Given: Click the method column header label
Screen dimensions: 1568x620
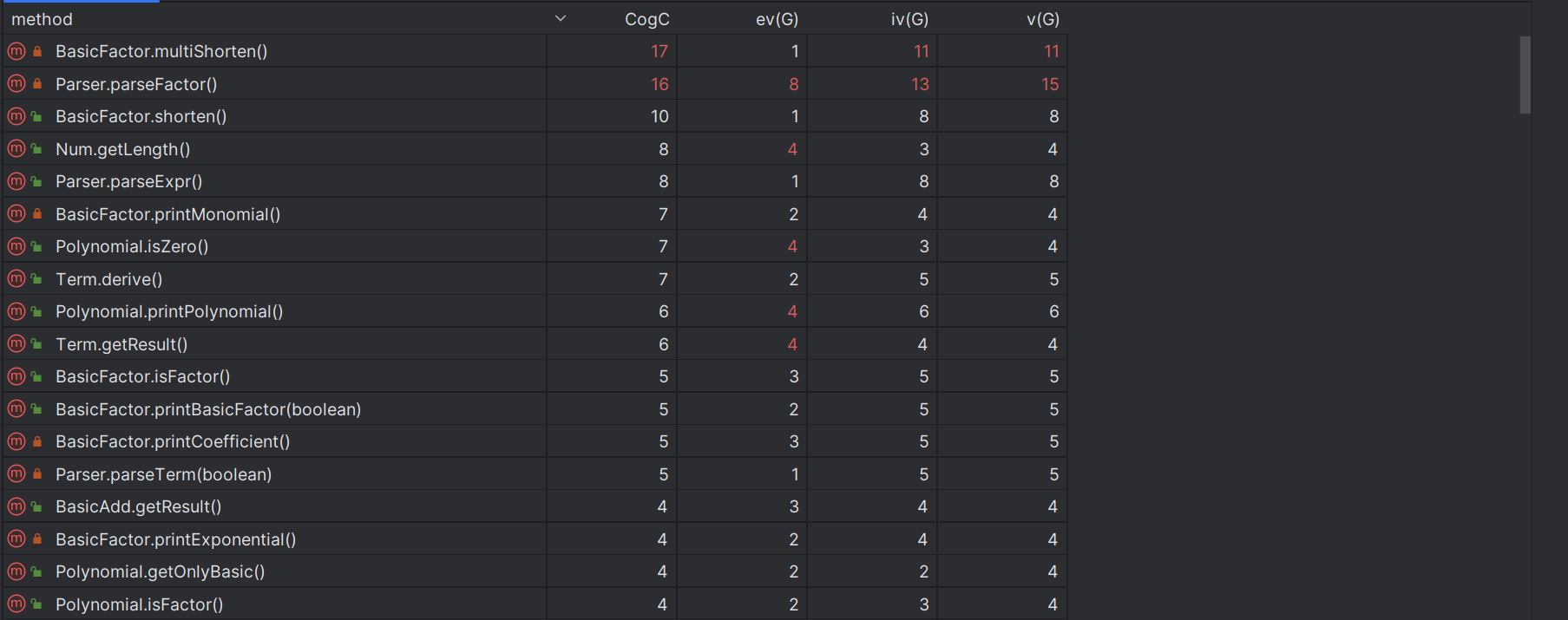Looking at the screenshot, I should tap(42, 19).
